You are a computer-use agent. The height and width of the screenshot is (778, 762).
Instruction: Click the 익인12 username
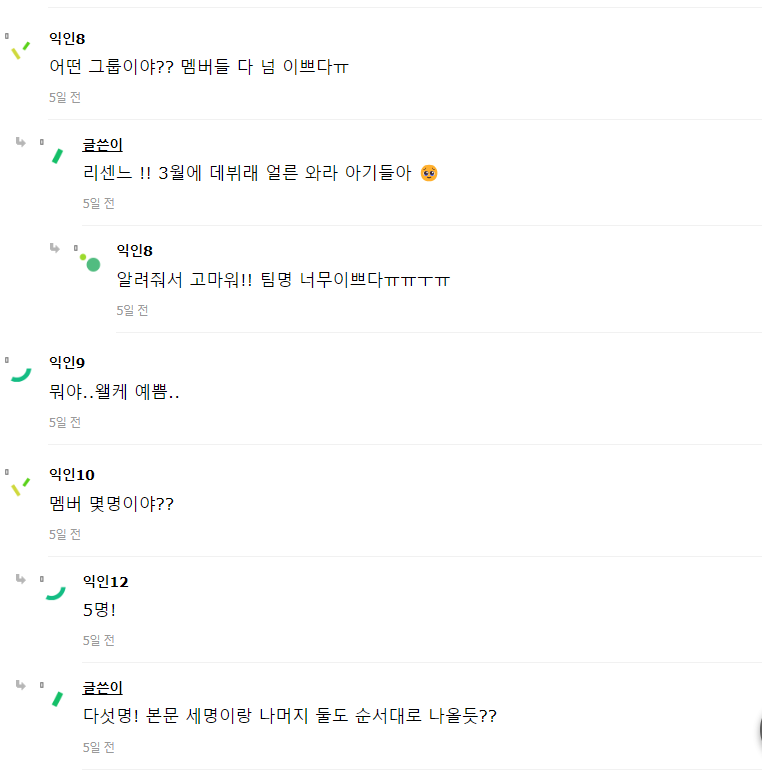(105, 582)
